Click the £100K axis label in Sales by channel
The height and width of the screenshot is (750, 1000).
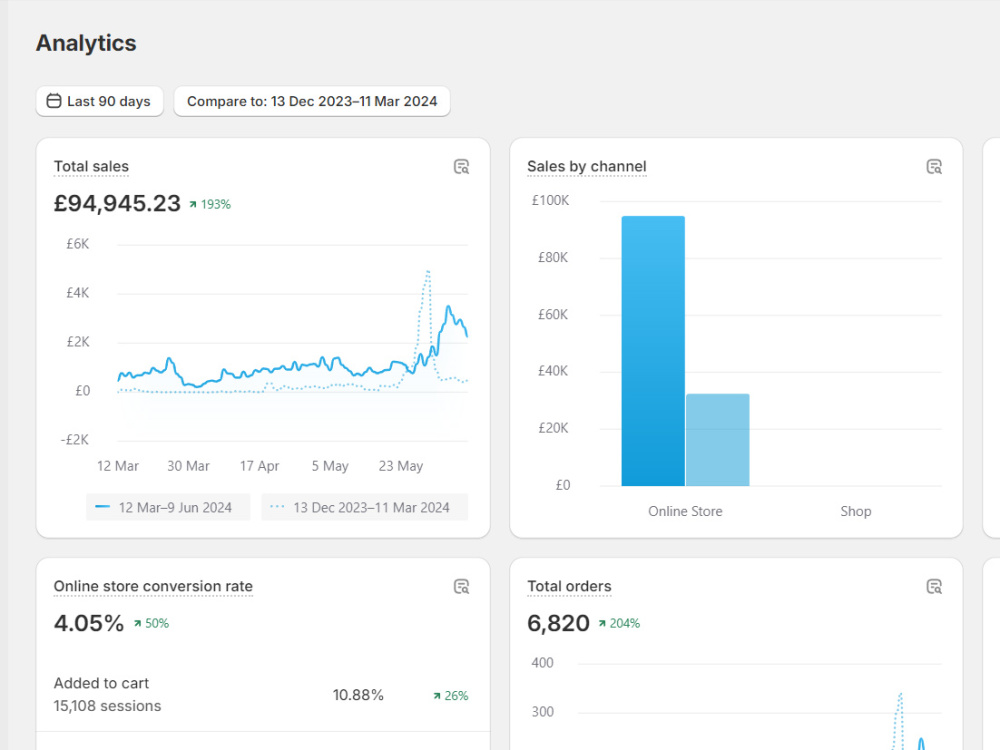pyautogui.click(x=550, y=201)
